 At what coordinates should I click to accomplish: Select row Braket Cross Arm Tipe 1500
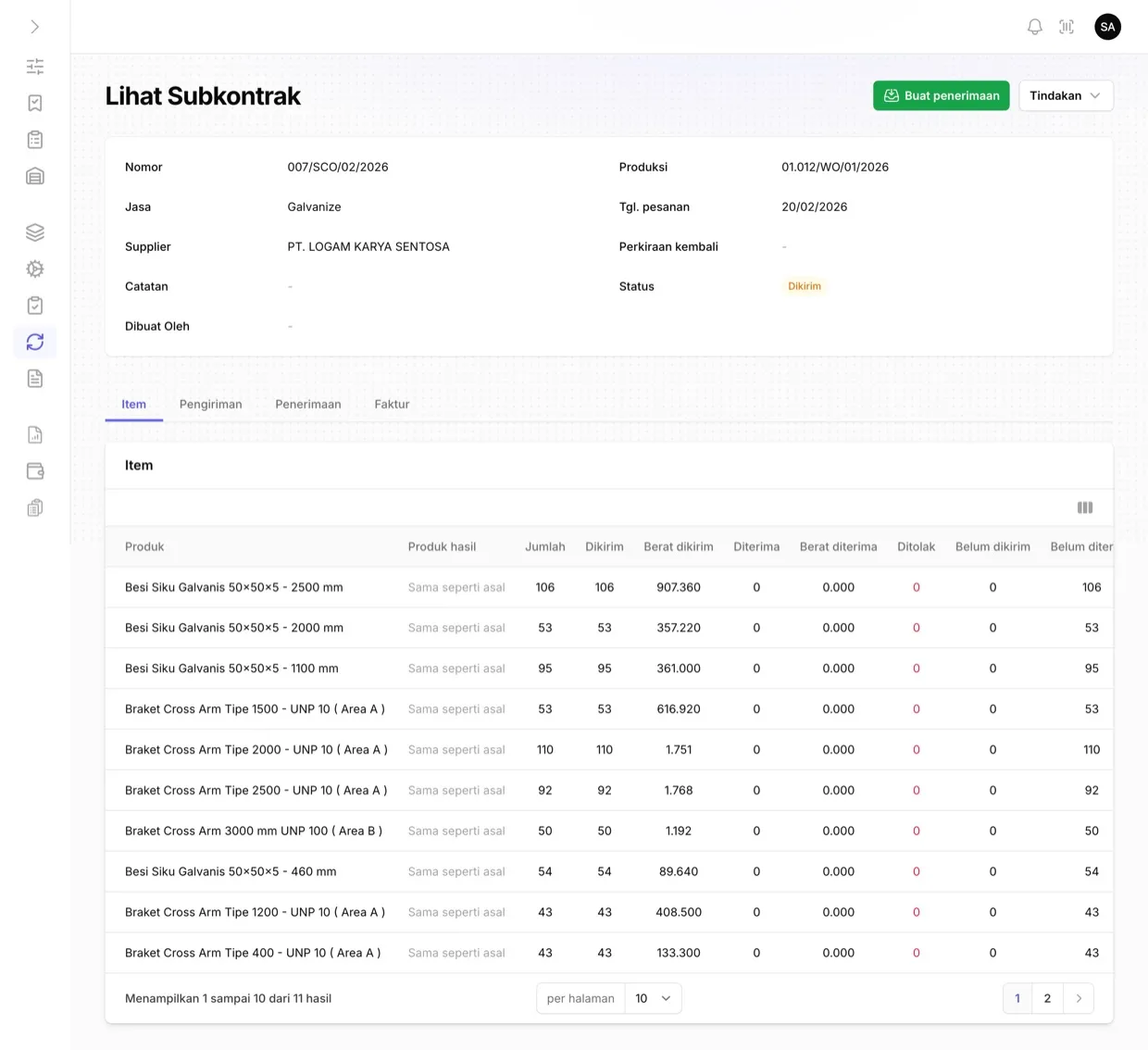point(609,709)
